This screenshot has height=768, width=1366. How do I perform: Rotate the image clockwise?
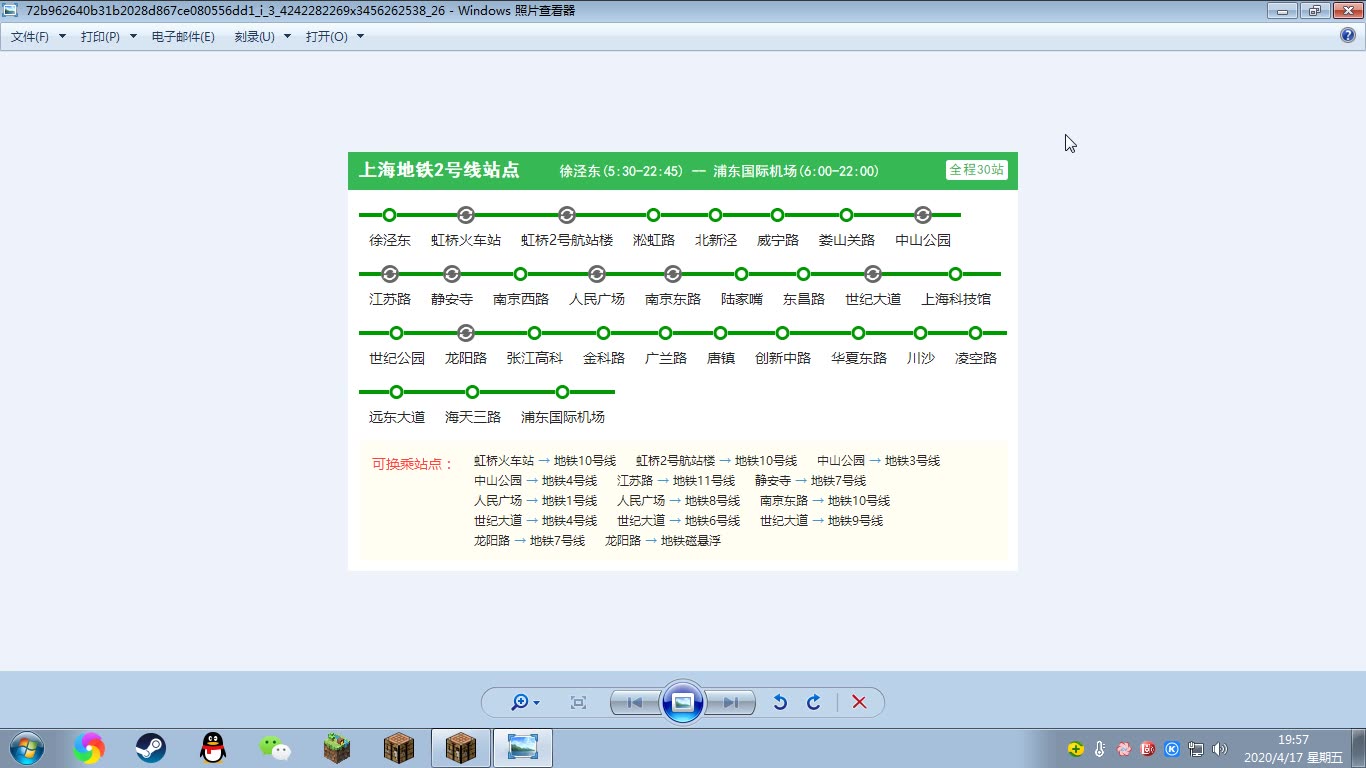[814, 703]
